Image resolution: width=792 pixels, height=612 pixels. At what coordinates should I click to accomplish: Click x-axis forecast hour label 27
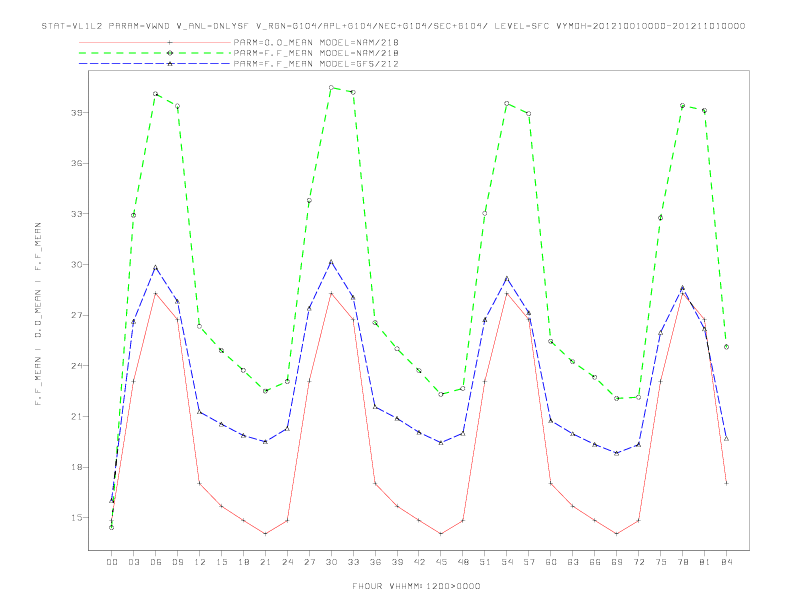click(309, 562)
